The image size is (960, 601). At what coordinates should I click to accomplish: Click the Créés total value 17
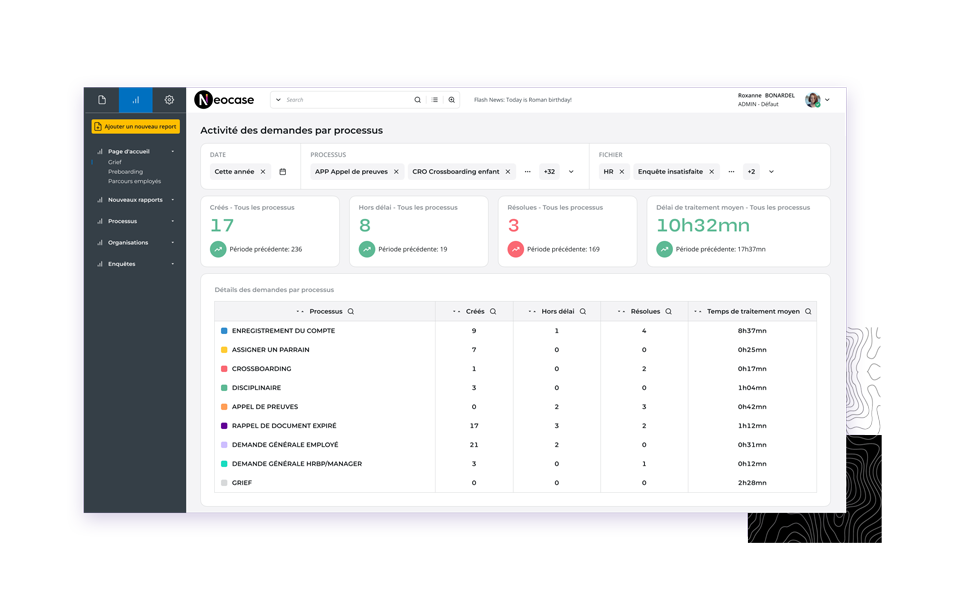[222, 225]
